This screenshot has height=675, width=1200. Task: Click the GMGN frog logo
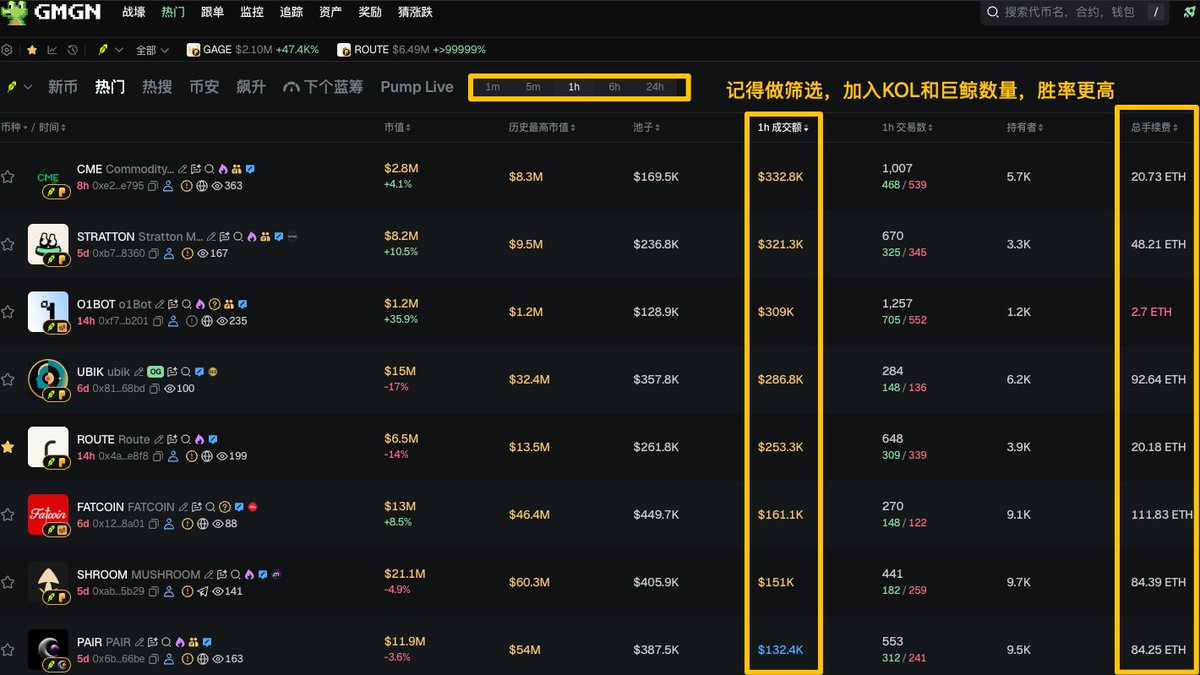pos(15,12)
